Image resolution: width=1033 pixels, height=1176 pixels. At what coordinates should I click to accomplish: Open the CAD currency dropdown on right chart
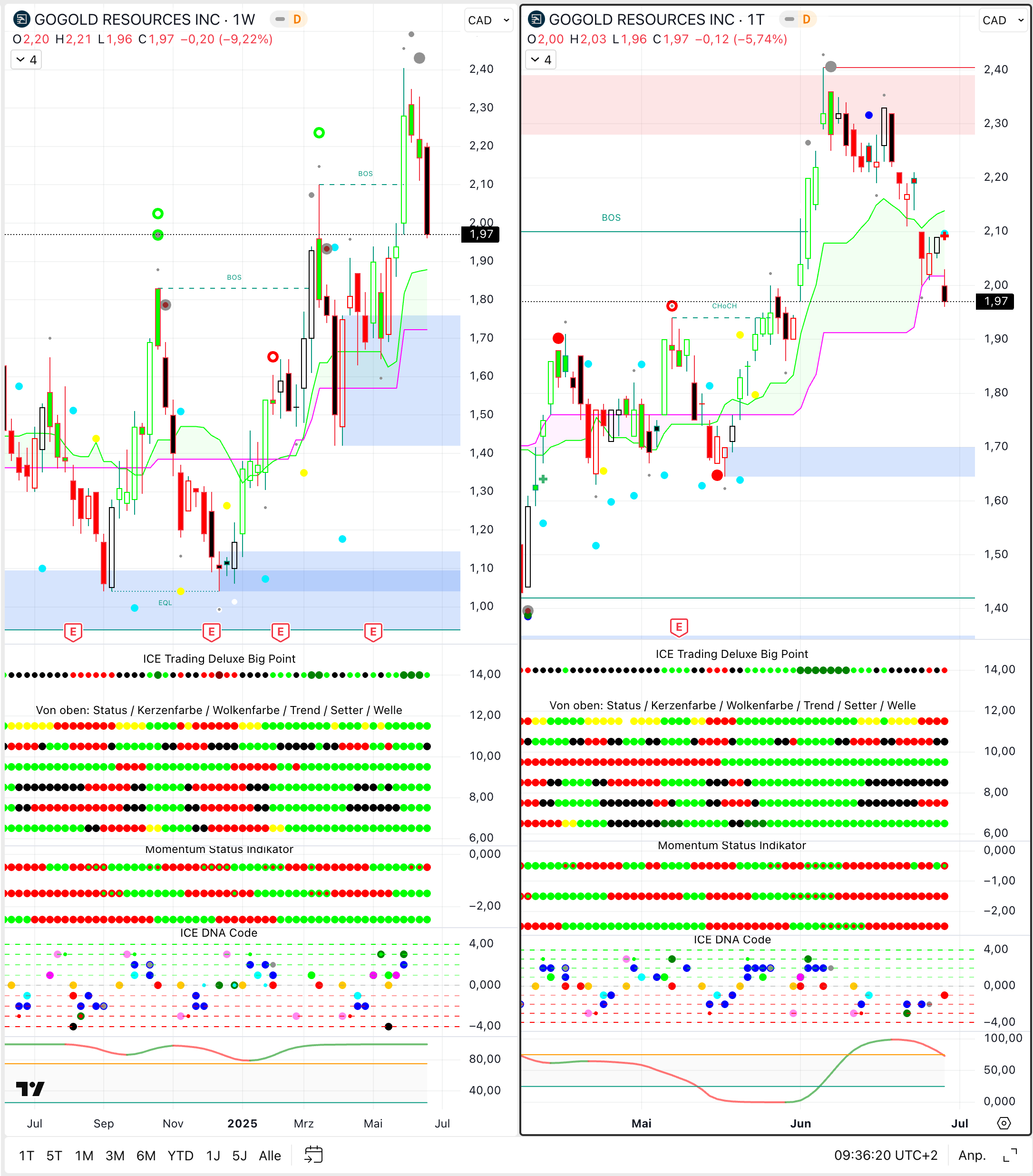click(1003, 21)
